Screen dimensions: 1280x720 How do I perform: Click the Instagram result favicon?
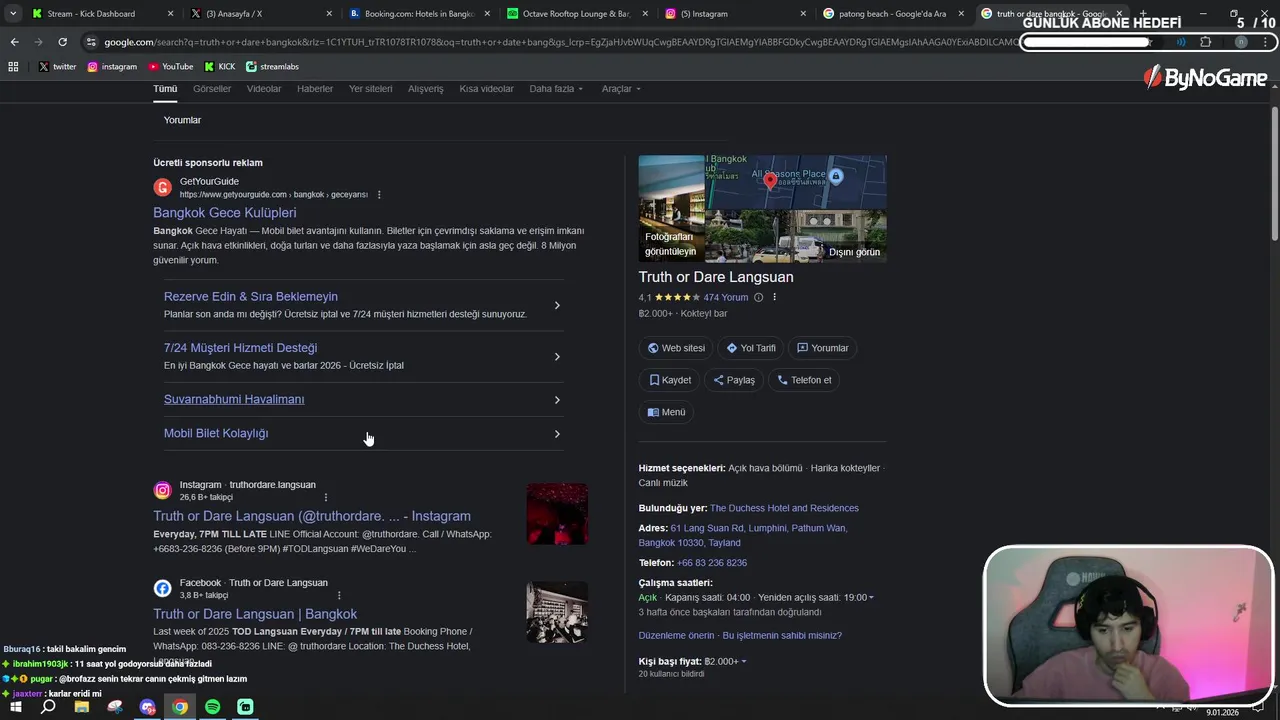pos(162,490)
